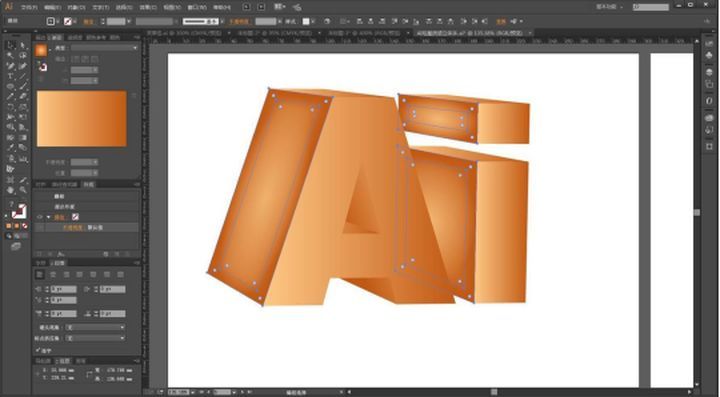The width and height of the screenshot is (720, 397).
Task: Click the left indent field in paragraph panel
Action: point(63,289)
